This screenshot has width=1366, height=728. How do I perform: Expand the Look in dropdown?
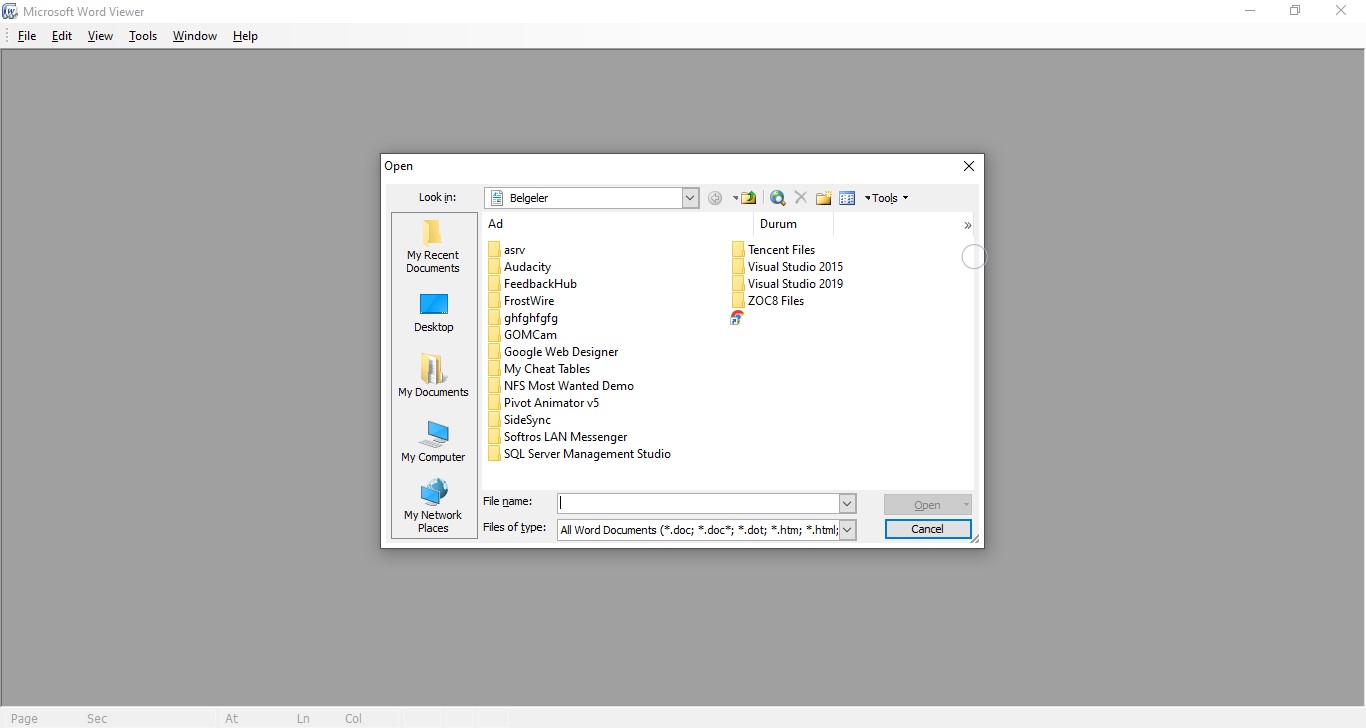pyautogui.click(x=690, y=198)
